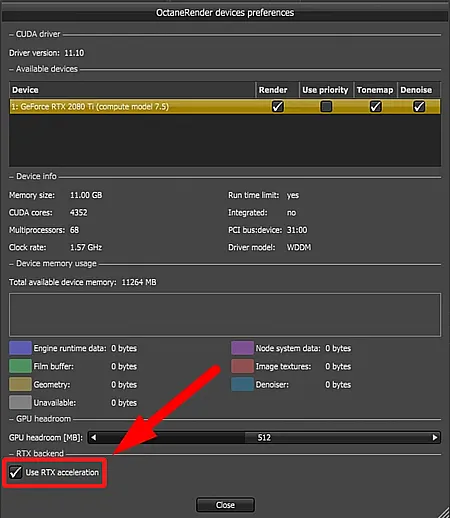Click Clock rate value 1.57 GHz
Screen dimensions: 450x518
86,247
